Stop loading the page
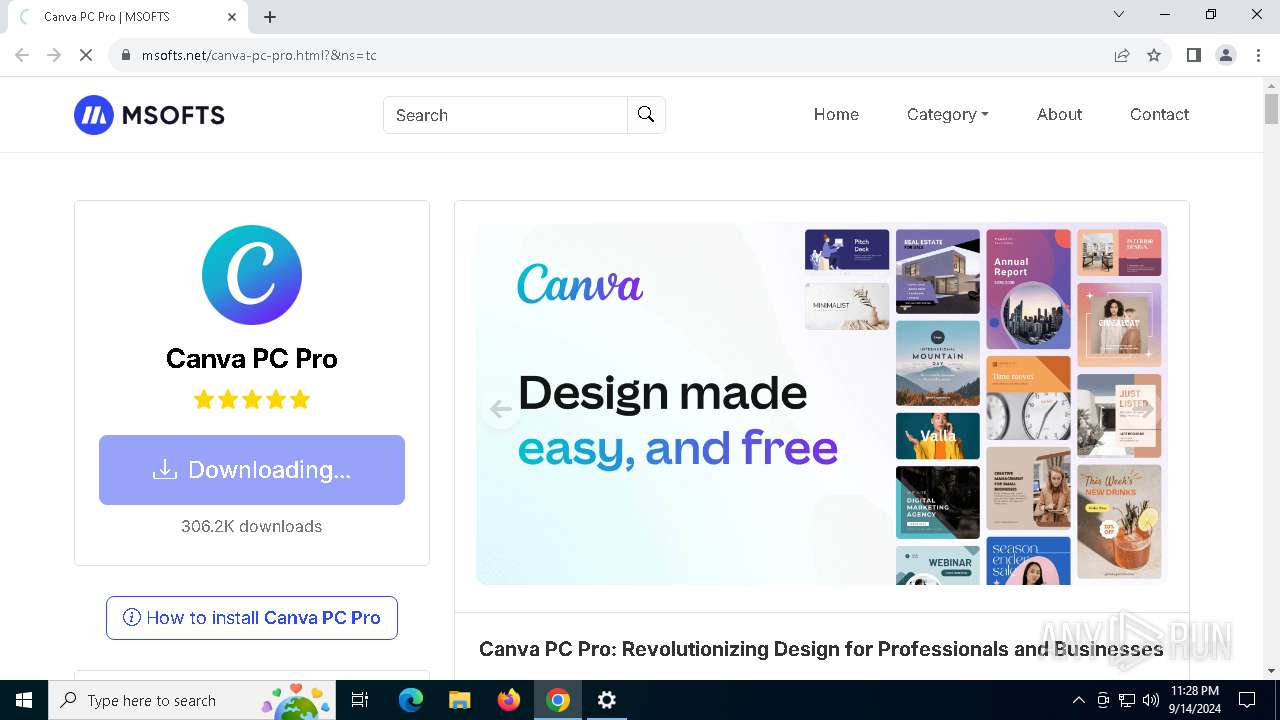The height and width of the screenshot is (720, 1280). click(x=86, y=55)
